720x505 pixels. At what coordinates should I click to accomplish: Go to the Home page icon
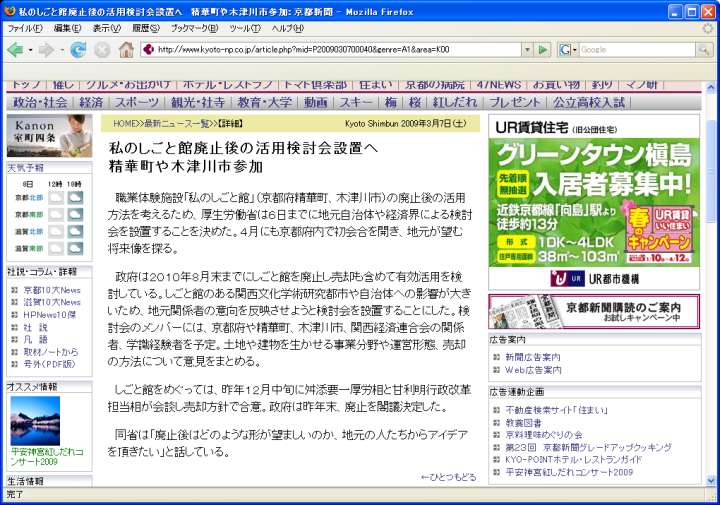coord(126,49)
